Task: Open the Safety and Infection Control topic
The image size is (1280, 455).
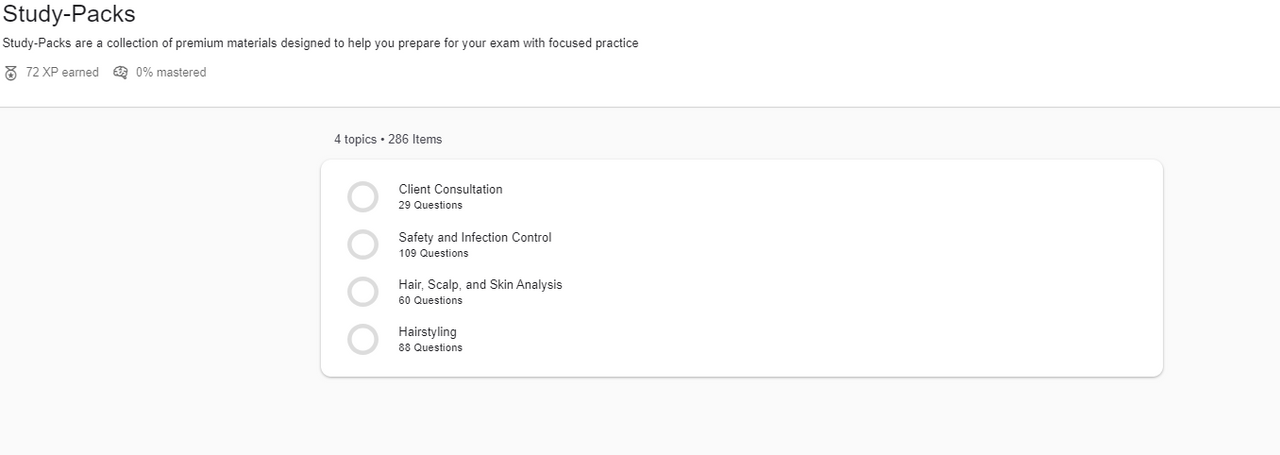Action: coord(474,237)
